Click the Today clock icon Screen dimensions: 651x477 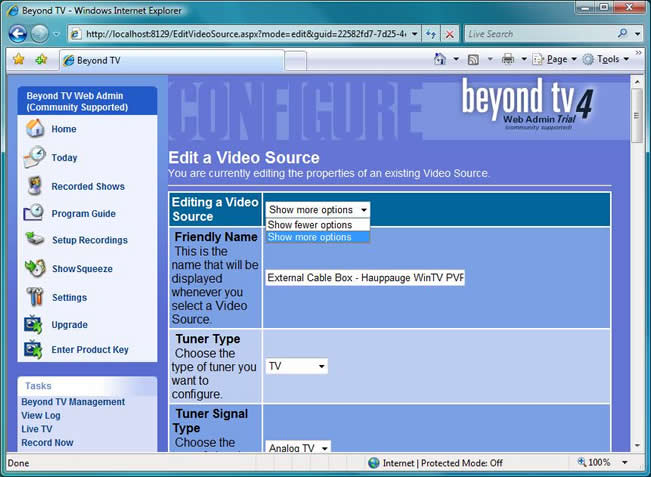click(x=34, y=157)
